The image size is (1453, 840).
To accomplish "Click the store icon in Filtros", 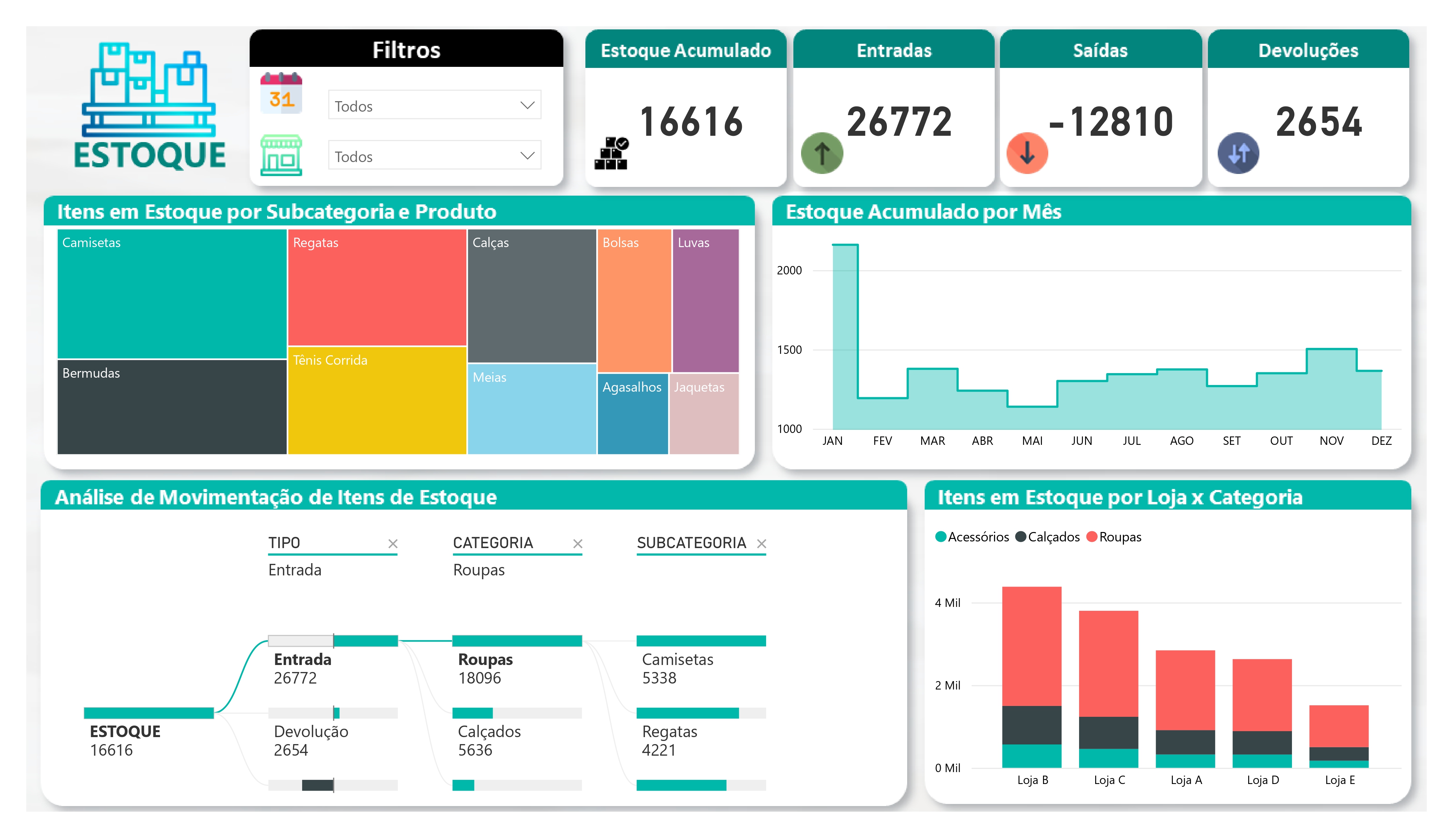I will [x=281, y=154].
